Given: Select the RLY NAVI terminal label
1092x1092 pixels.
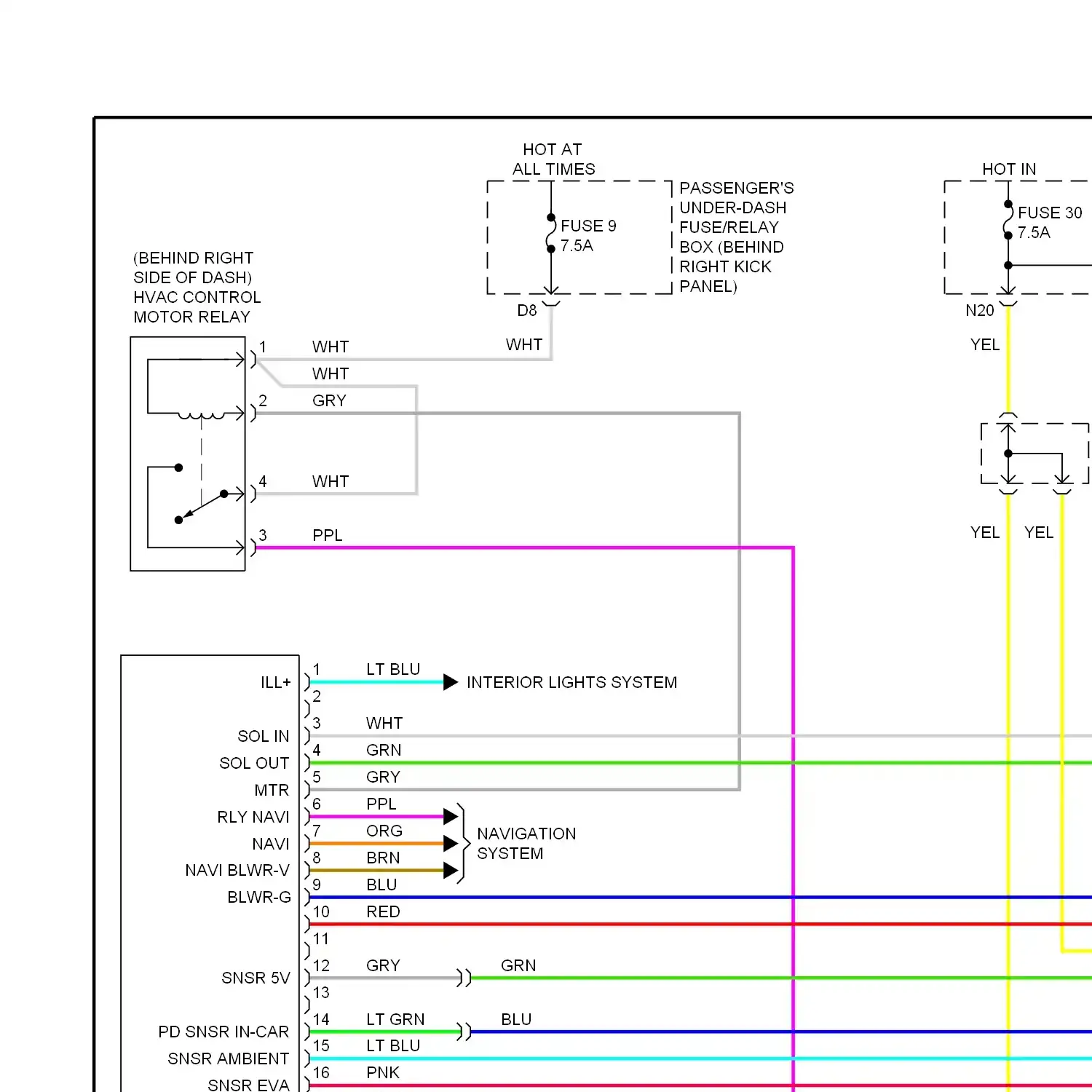Looking at the screenshot, I should [253, 818].
